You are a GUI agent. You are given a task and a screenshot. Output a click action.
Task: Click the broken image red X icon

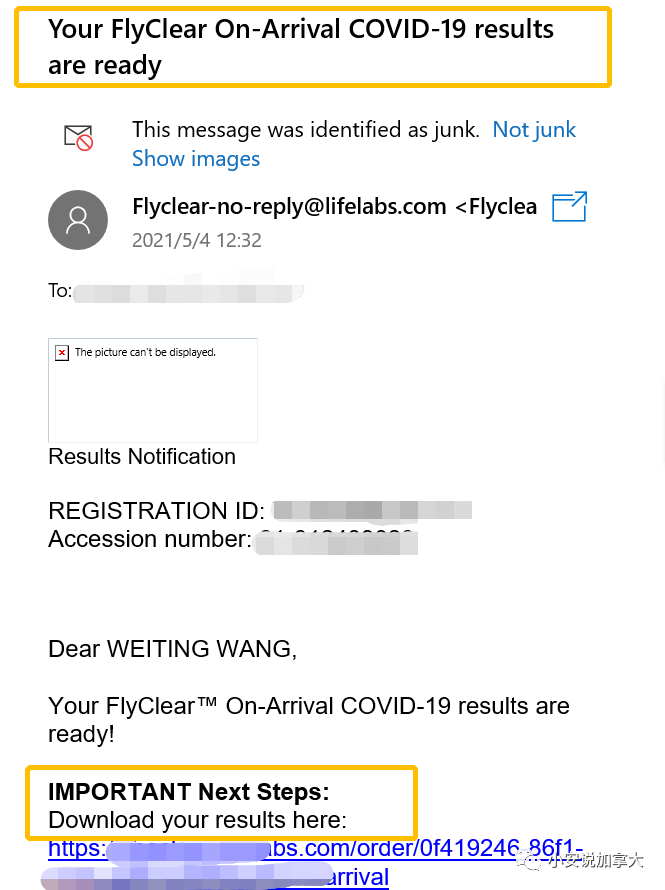62,352
